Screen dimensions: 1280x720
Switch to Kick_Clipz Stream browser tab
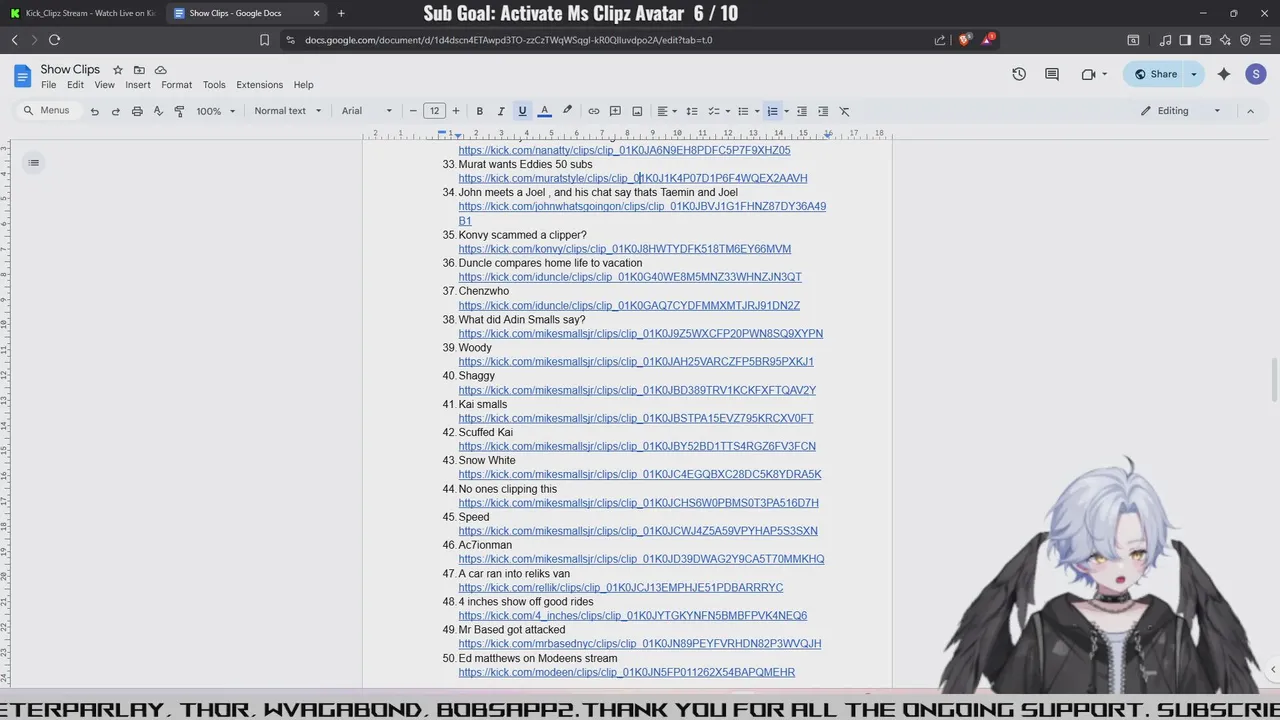point(82,13)
